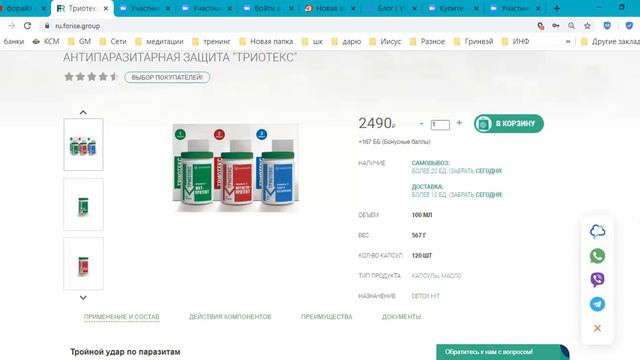The height and width of the screenshot is (360, 640).
Task: Open zoom magnifier in address bar
Action: tap(571, 26)
